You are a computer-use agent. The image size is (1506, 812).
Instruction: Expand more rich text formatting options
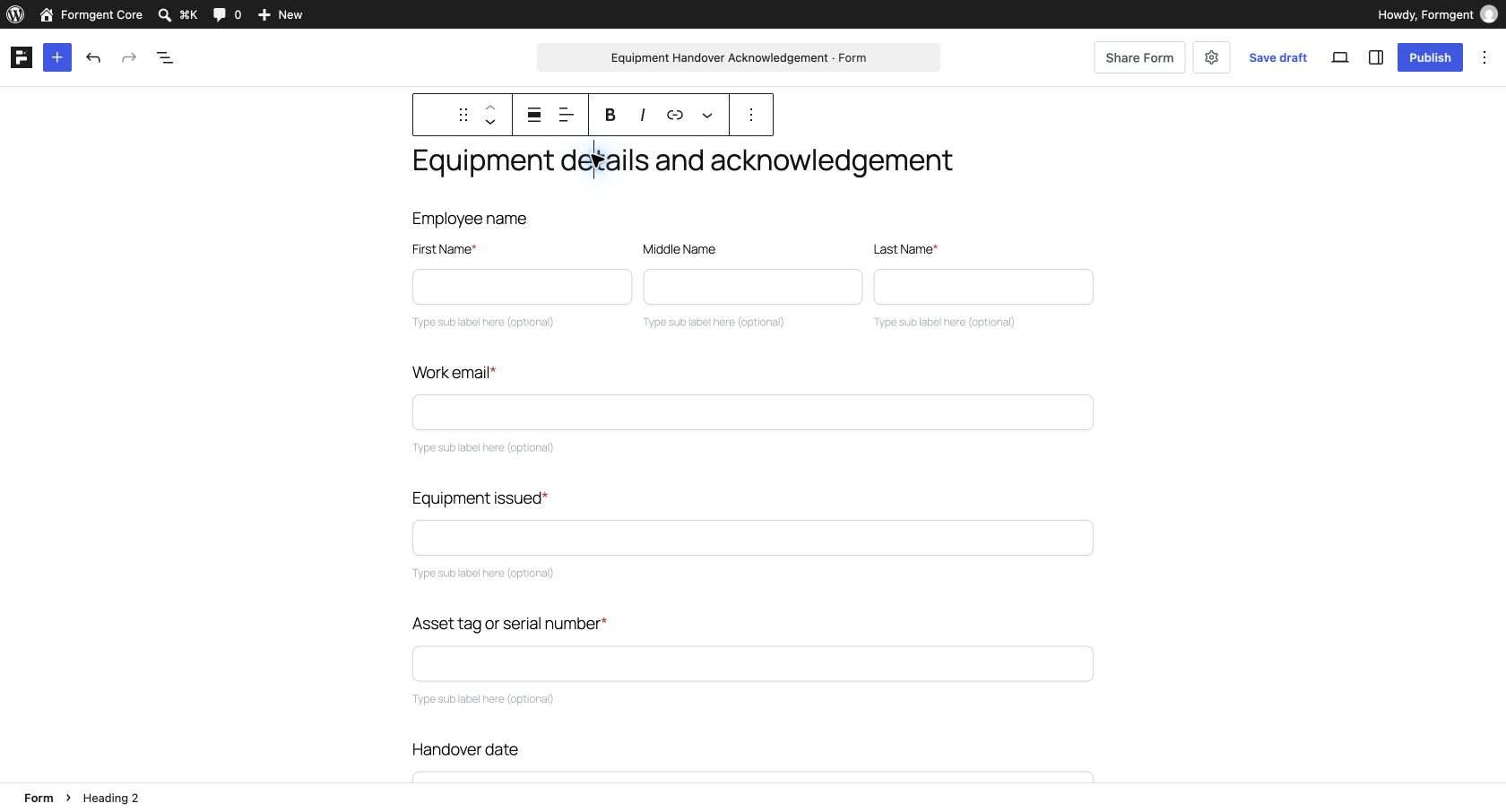[707, 115]
